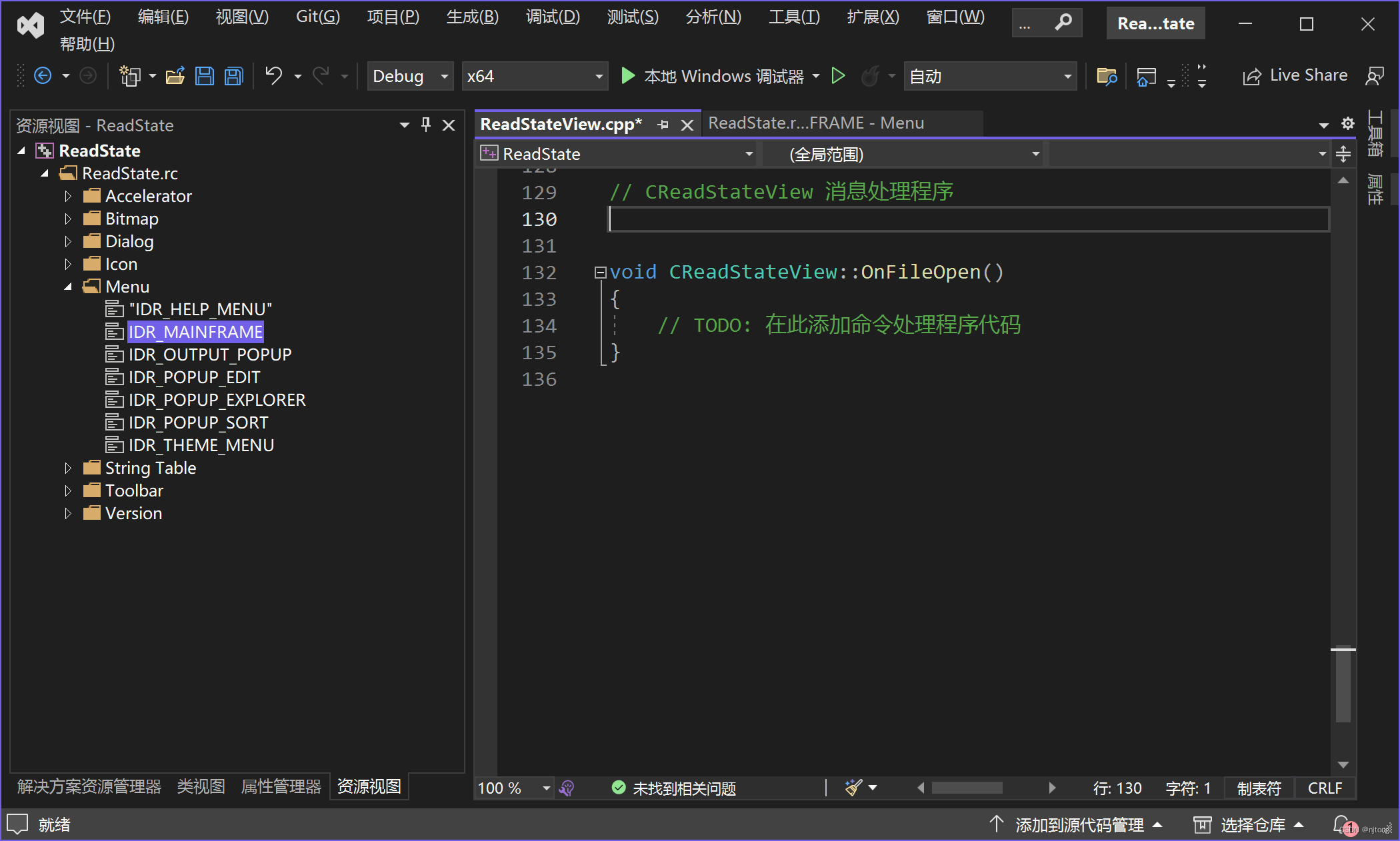Click the Find in Files folder icon
This screenshot has height=841, width=1400.
pos(1106,76)
